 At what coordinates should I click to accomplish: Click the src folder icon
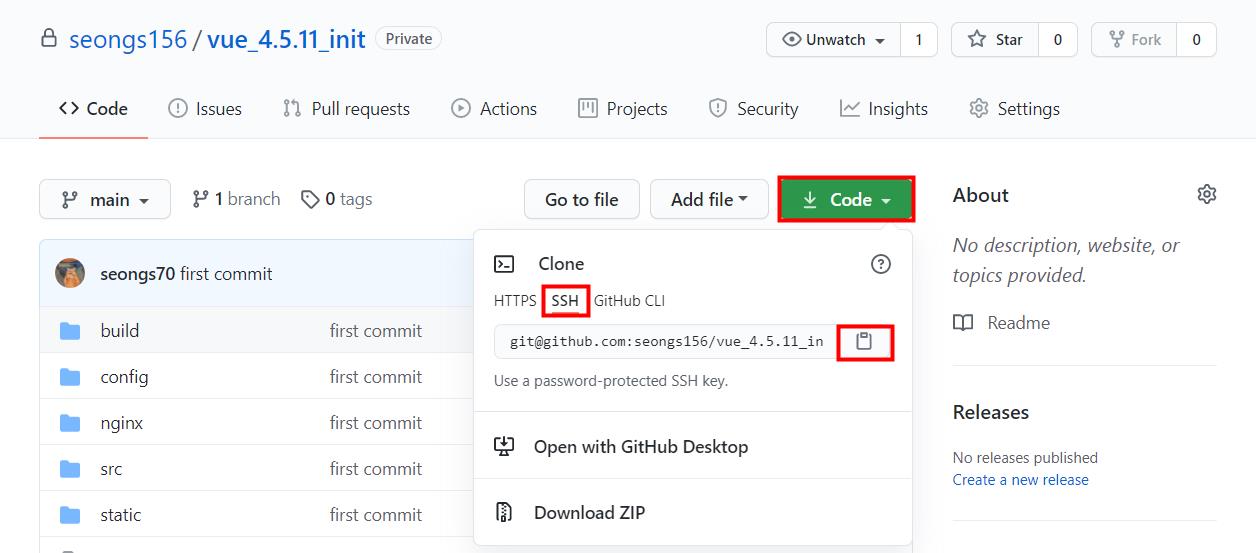pyautogui.click(x=70, y=469)
